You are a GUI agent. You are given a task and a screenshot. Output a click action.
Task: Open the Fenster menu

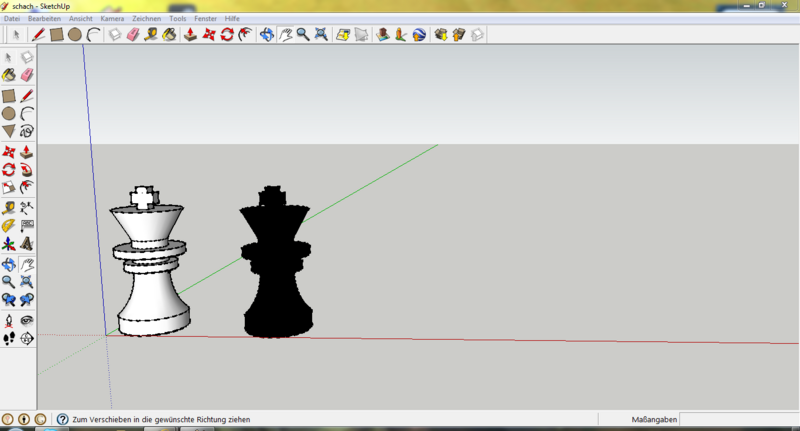206,19
